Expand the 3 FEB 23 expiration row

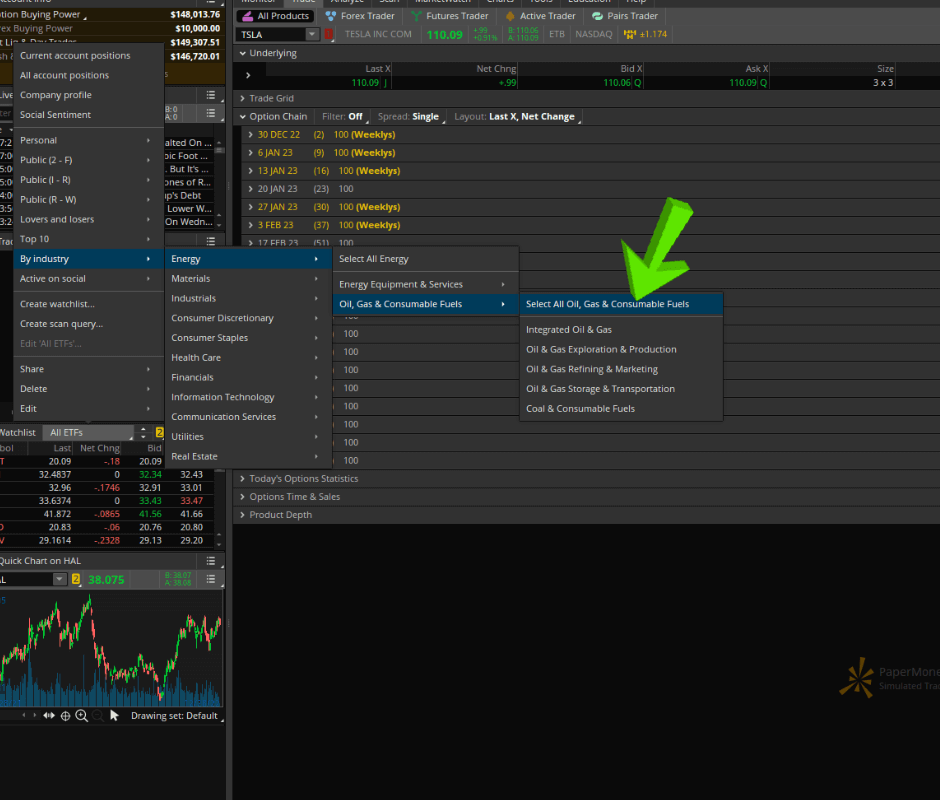[x=251, y=225]
